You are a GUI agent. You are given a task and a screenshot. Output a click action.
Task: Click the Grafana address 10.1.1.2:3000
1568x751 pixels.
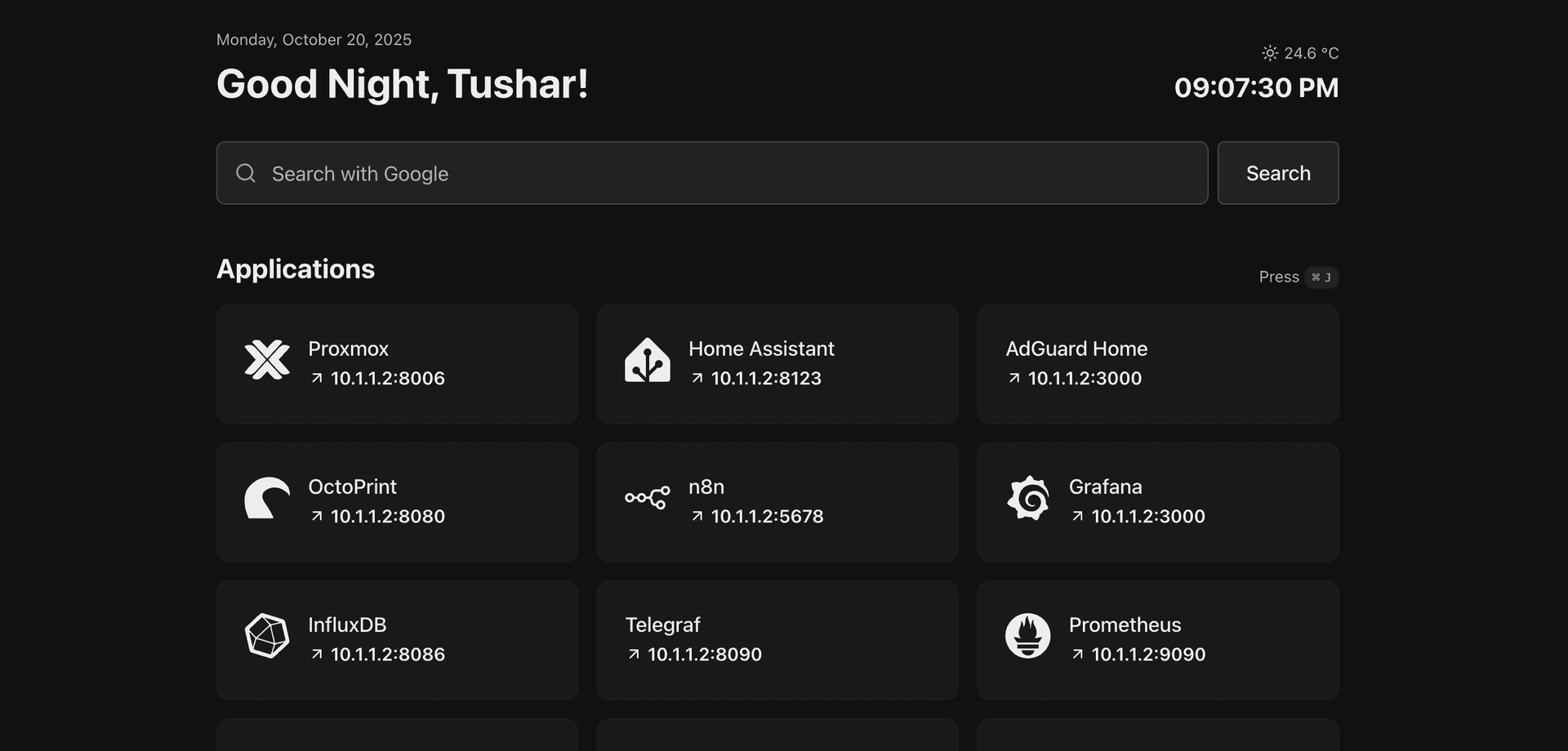1148,516
